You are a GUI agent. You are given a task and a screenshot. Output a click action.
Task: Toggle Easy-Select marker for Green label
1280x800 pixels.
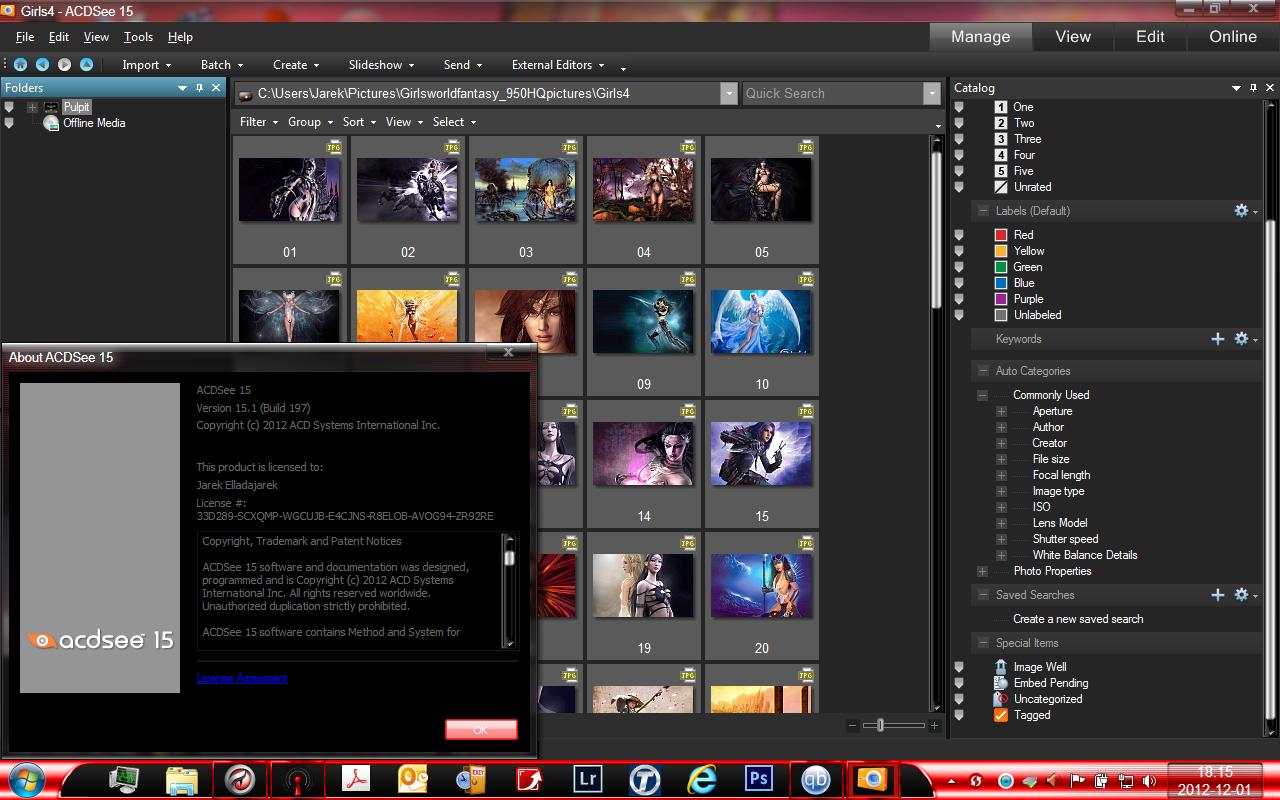[959, 267]
